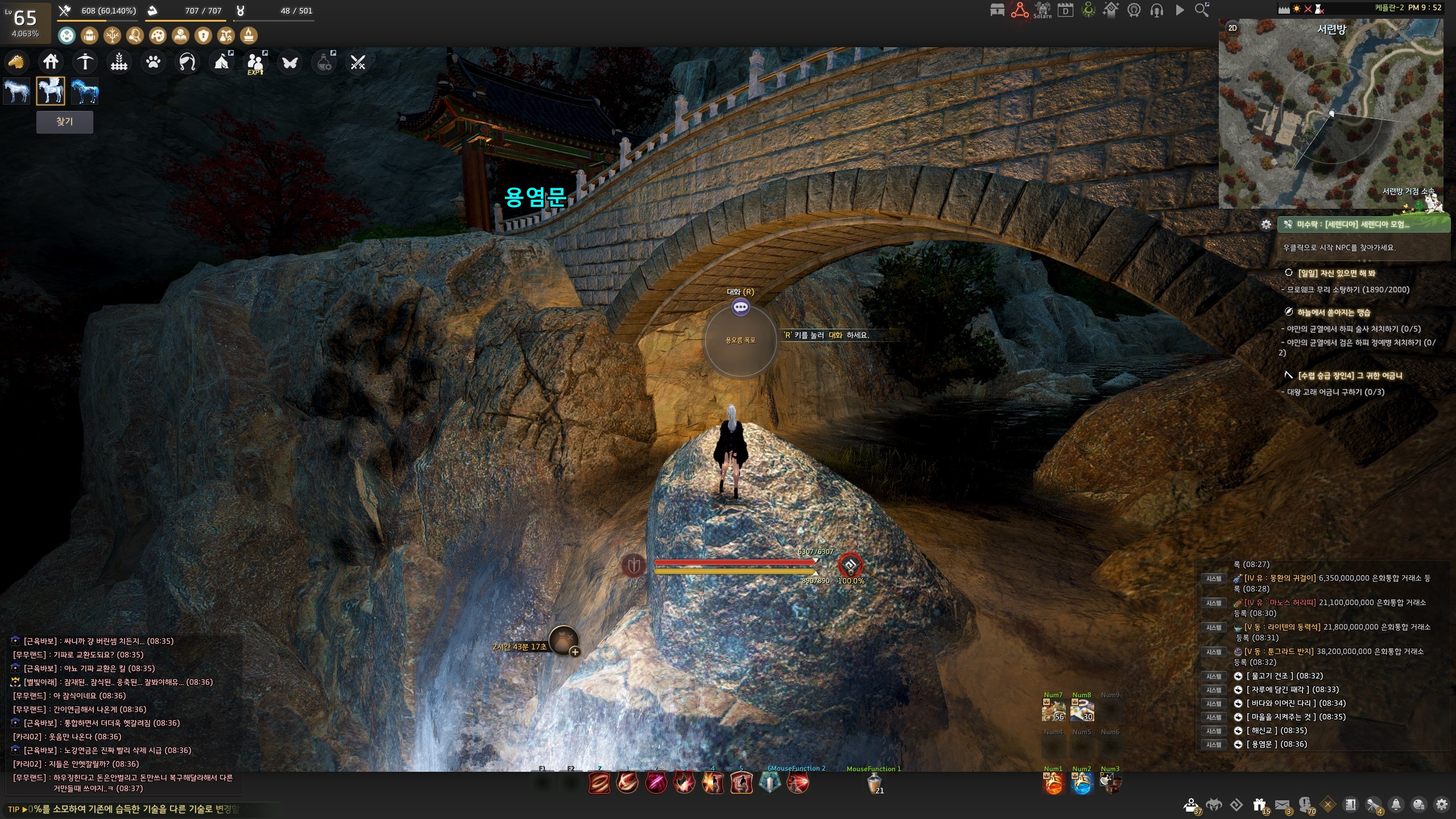Open the crossed swords icon
Screen dimensions: 1456x819
click(358, 61)
